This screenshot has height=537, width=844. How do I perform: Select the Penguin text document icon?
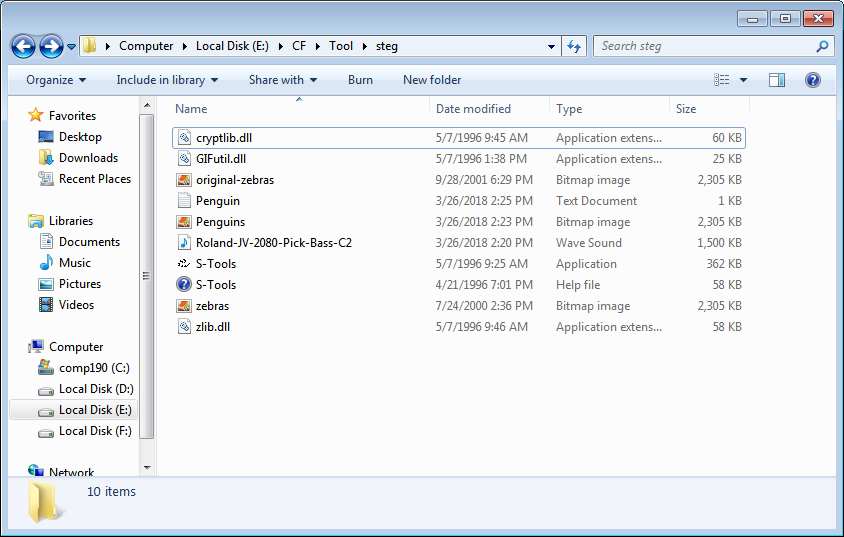183,201
